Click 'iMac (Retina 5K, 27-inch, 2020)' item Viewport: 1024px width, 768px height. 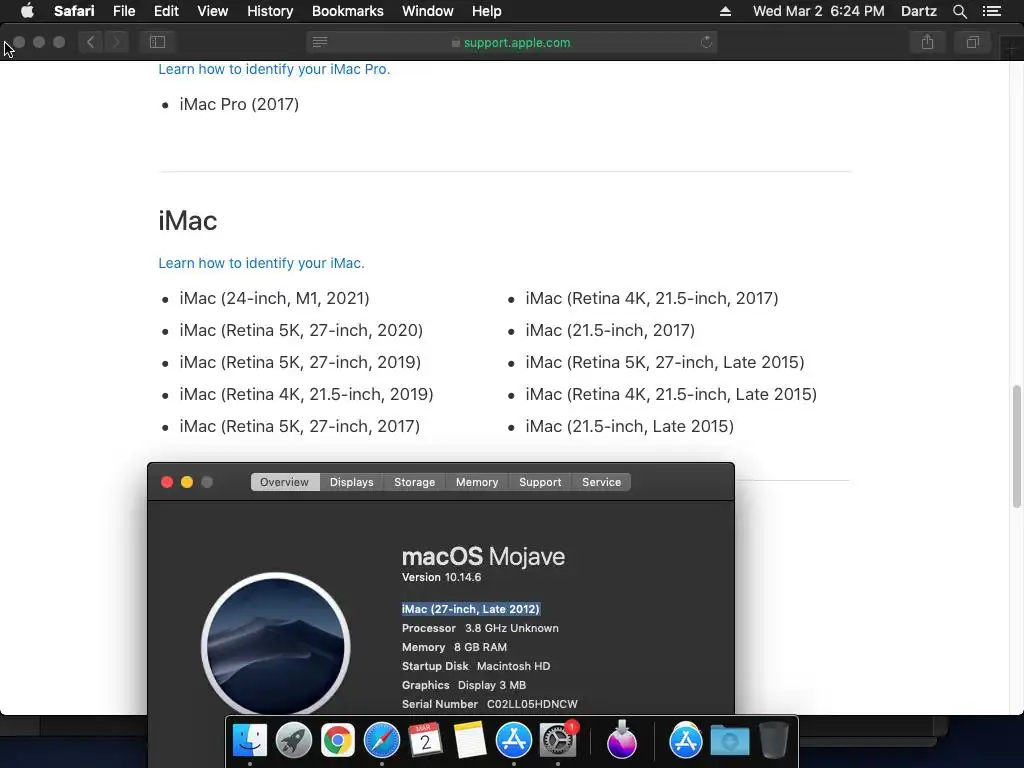(x=301, y=330)
